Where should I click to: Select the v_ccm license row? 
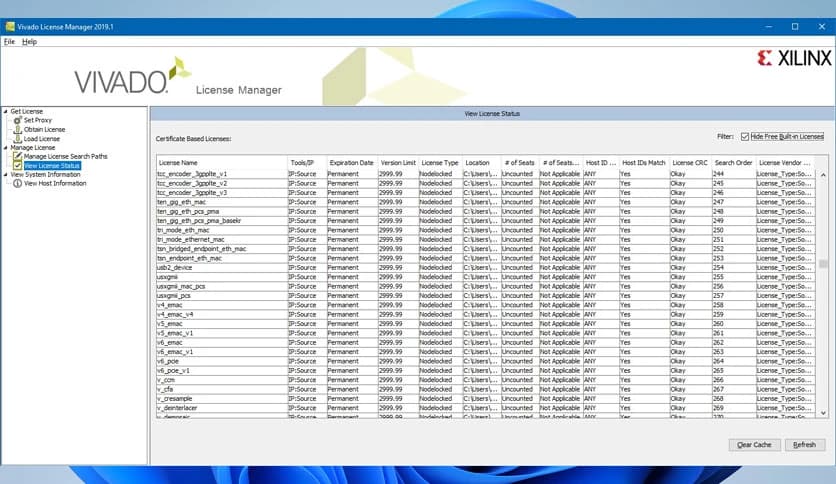(x=486, y=380)
